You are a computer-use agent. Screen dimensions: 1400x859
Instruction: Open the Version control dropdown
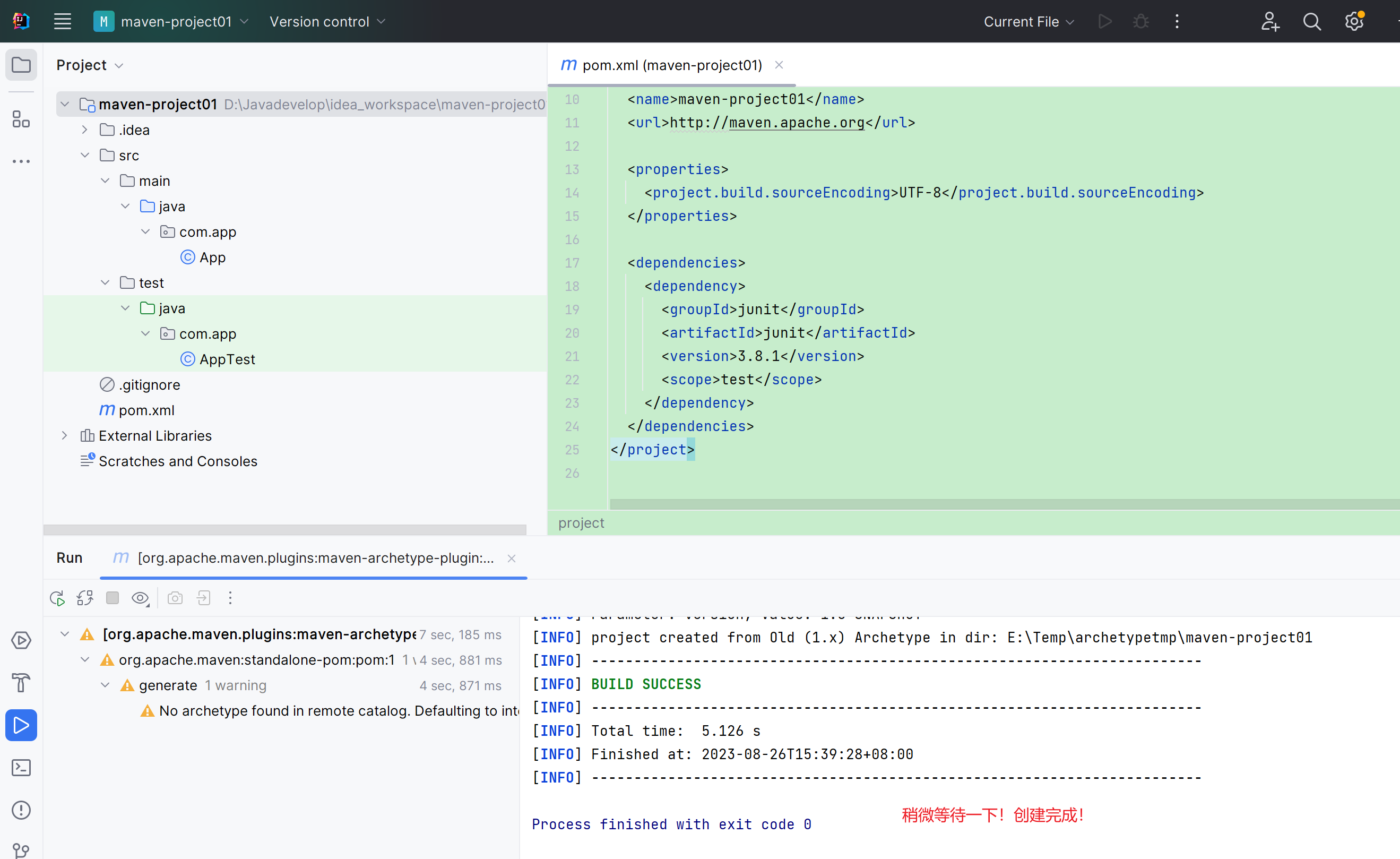[x=327, y=22]
